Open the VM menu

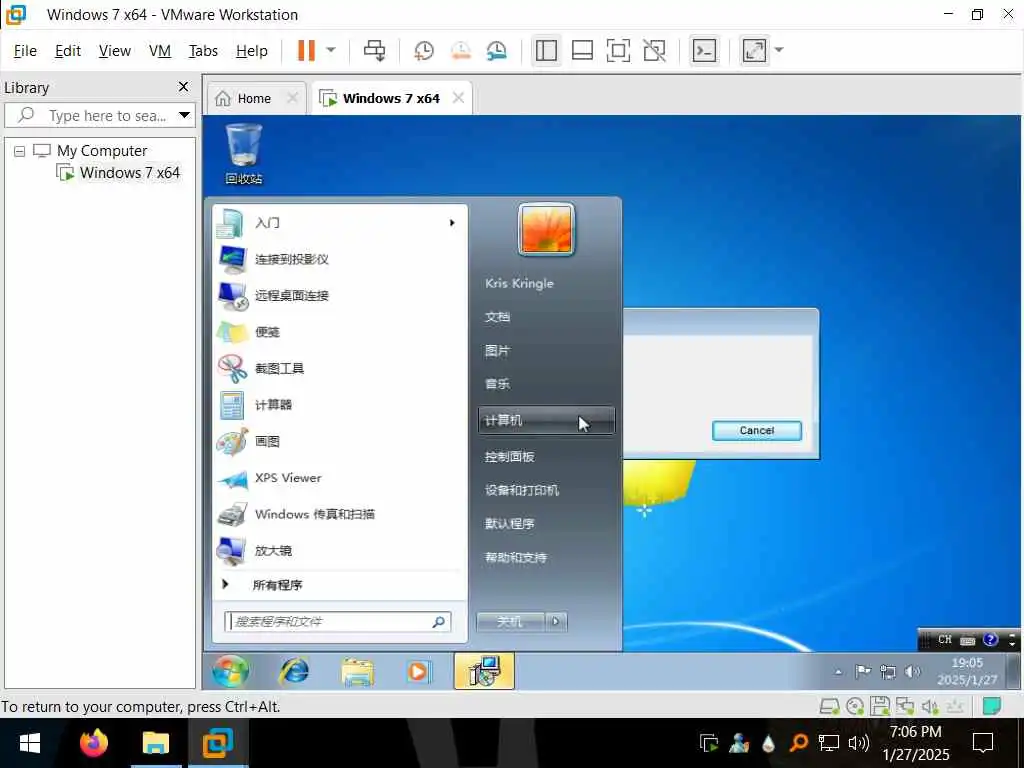159,51
